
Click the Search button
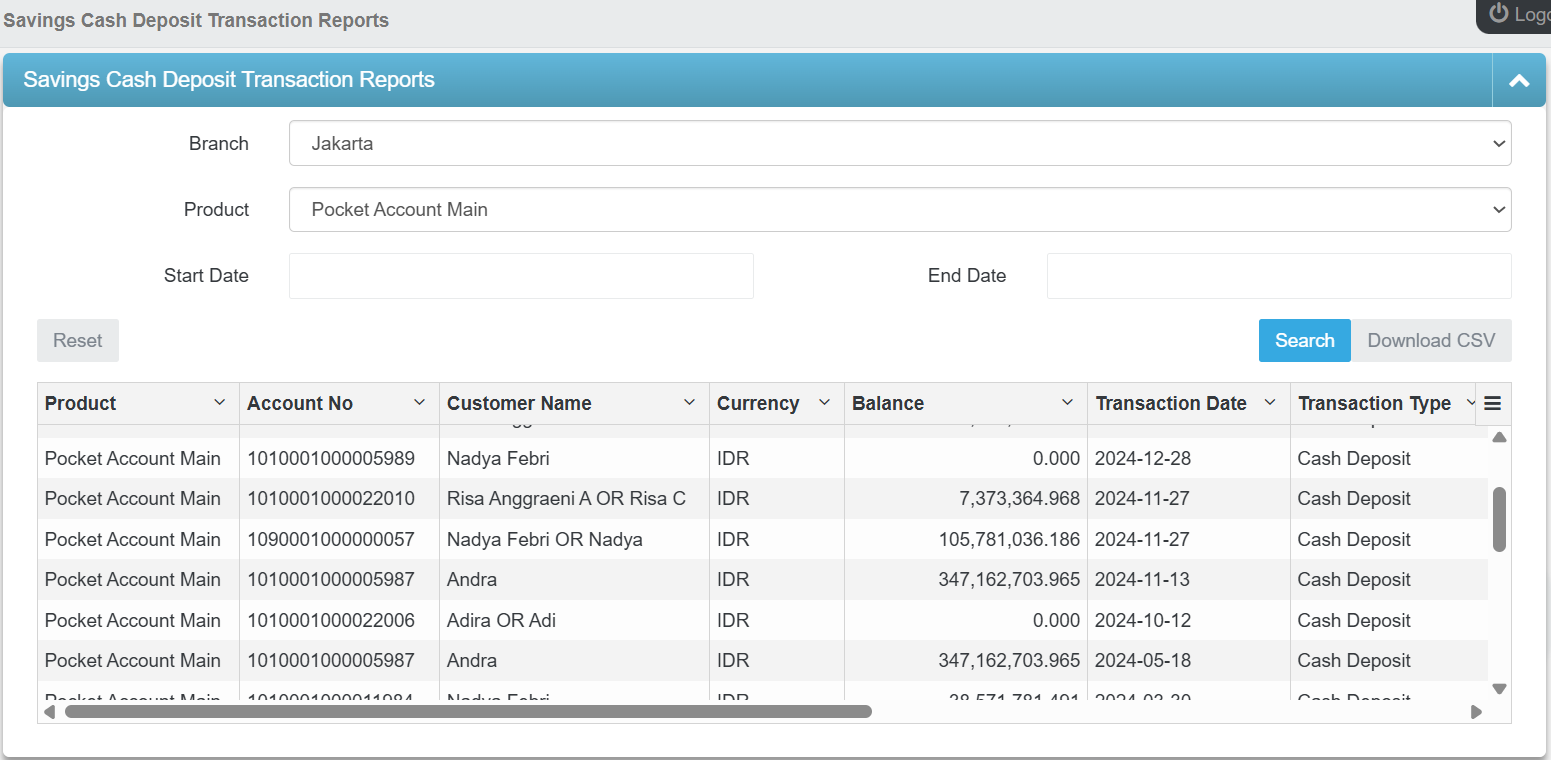1304,341
